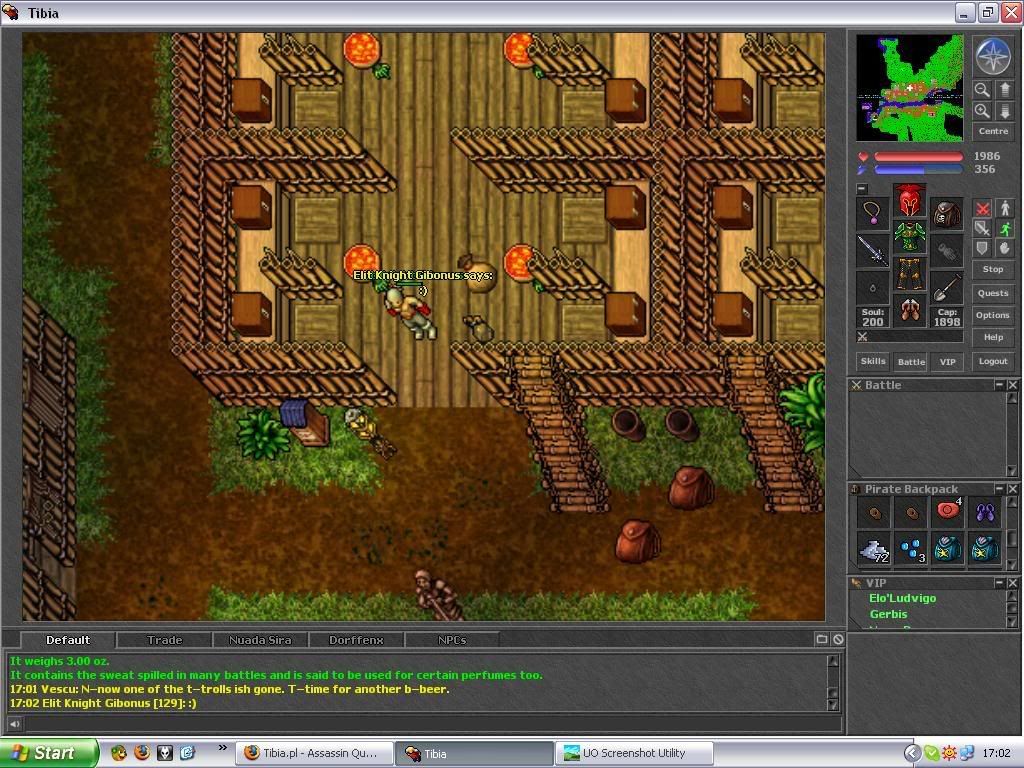Collapse the inventory with minus button
The width and height of the screenshot is (1024, 768).
pos(862,189)
